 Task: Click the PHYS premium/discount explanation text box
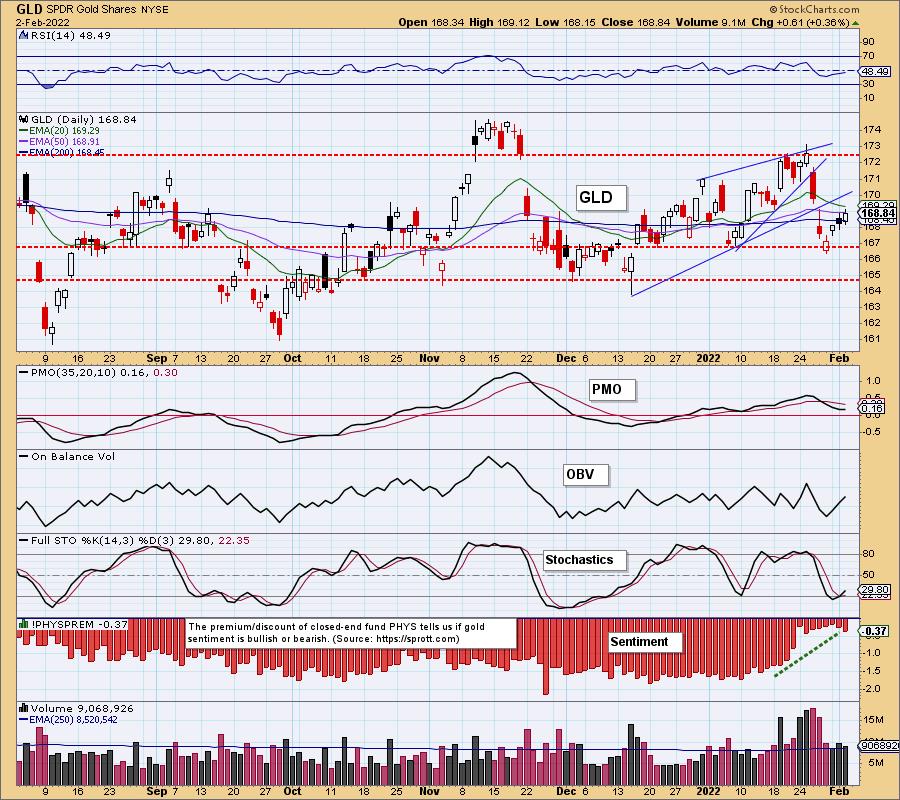click(351, 632)
